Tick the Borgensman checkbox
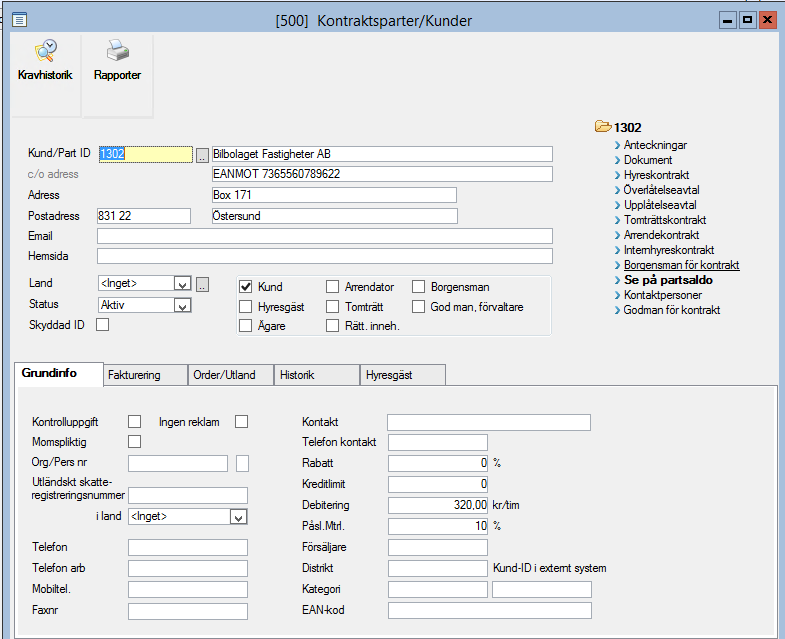Image resolution: width=785 pixels, height=639 pixels. [419, 287]
